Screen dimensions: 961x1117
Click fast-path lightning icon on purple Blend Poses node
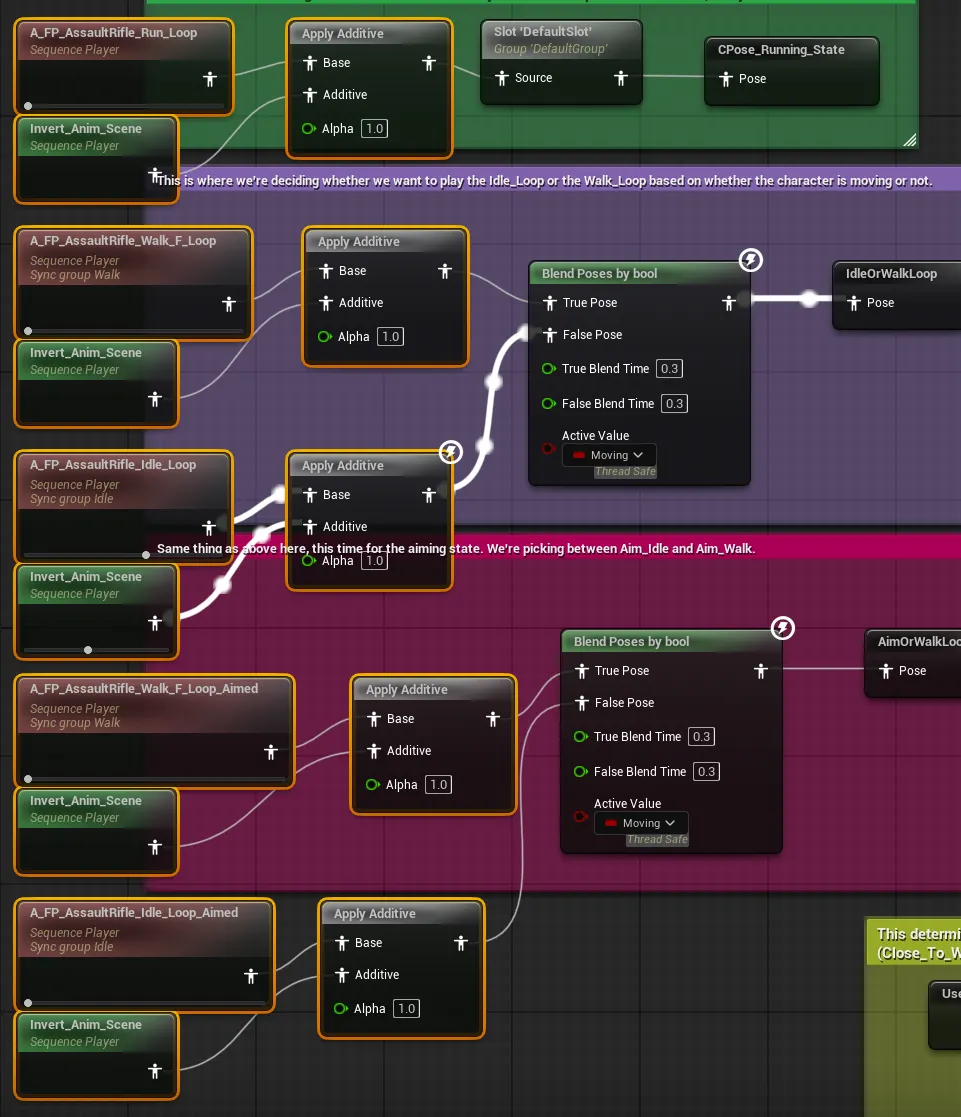(x=750, y=260)
